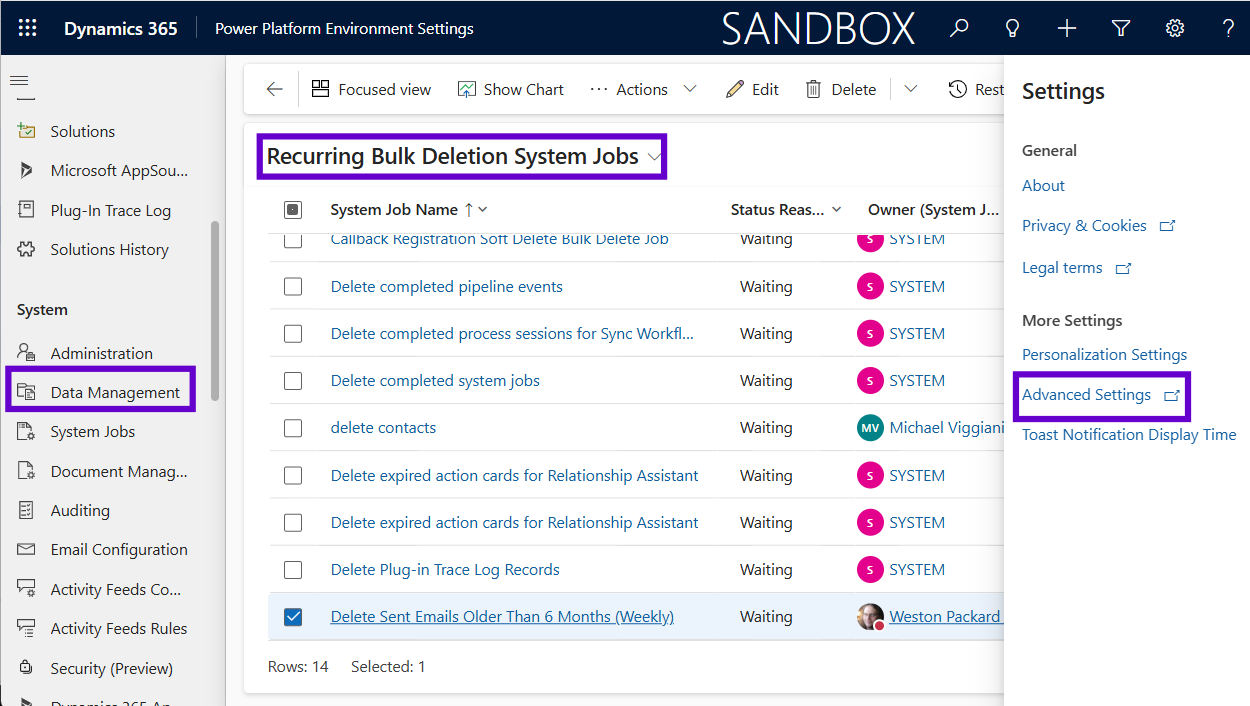Click the search magnifier icon in header
This screenshot has width=1250, height=706.
coord(959,28)
